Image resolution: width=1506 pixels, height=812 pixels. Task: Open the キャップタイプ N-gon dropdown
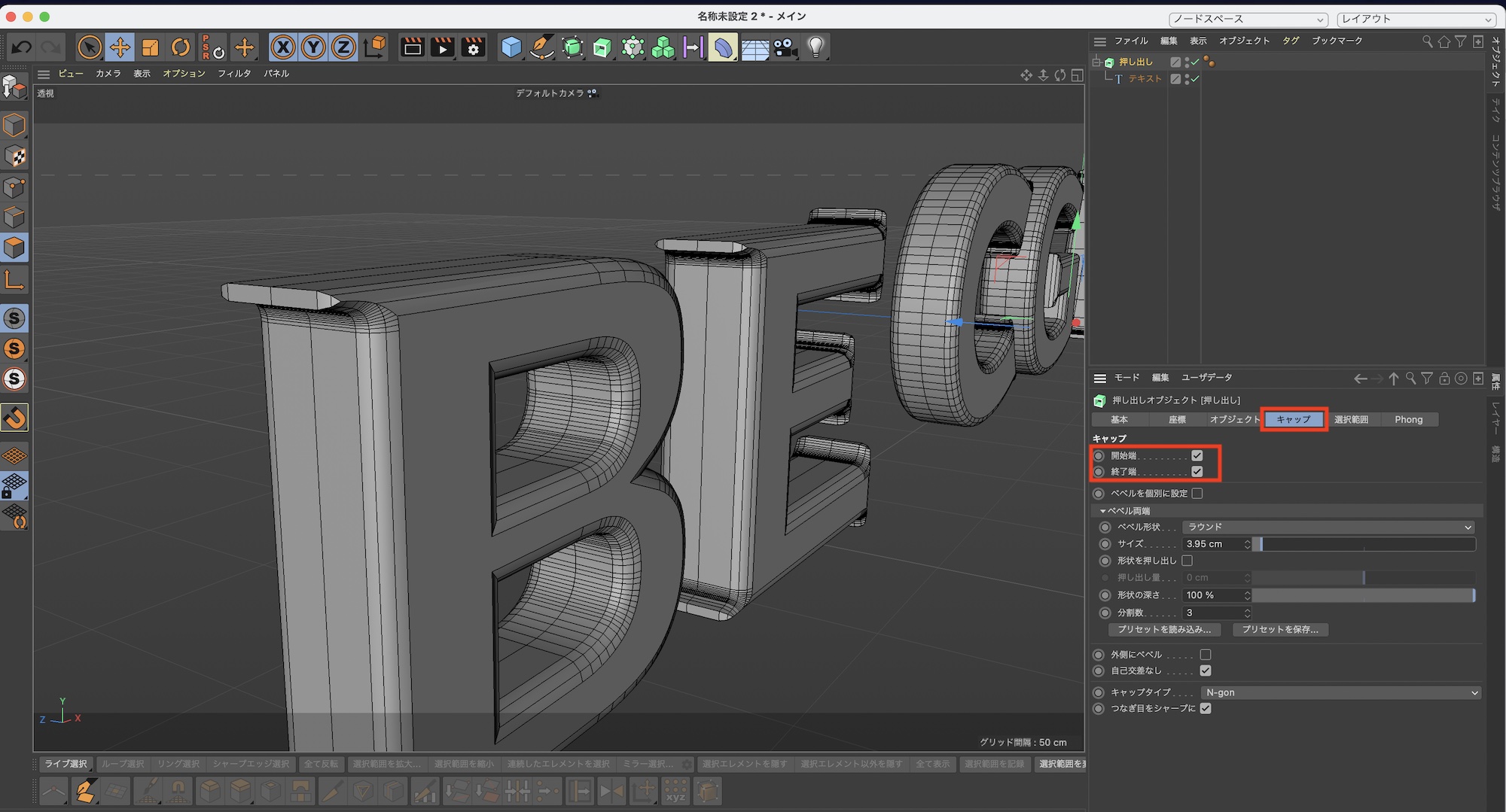[x=1340, y=692]
